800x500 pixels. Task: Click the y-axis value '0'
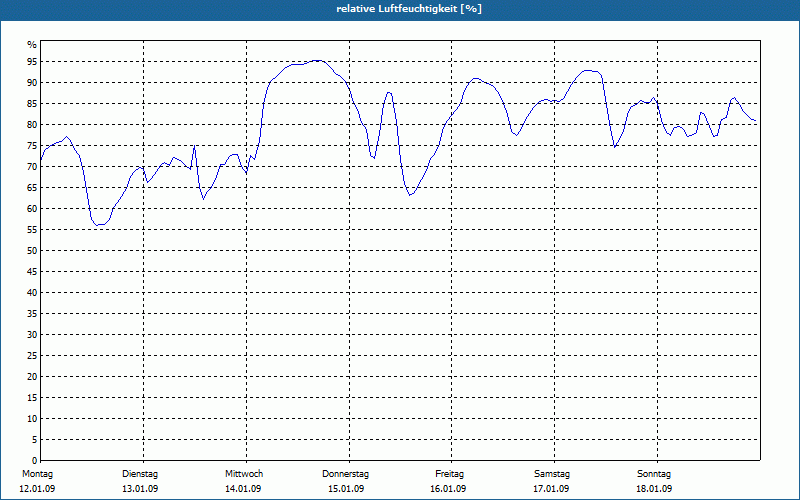tap(34, 461)
